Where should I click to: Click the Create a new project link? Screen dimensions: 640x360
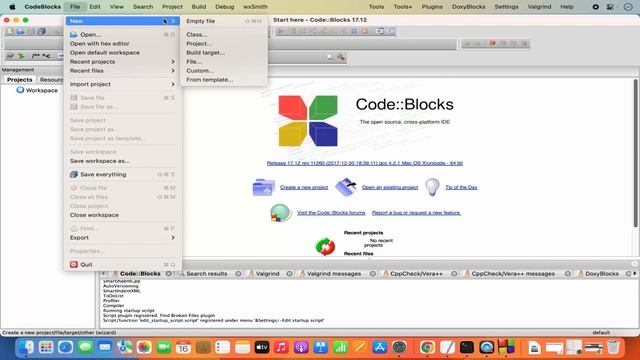tap(304, 187)
